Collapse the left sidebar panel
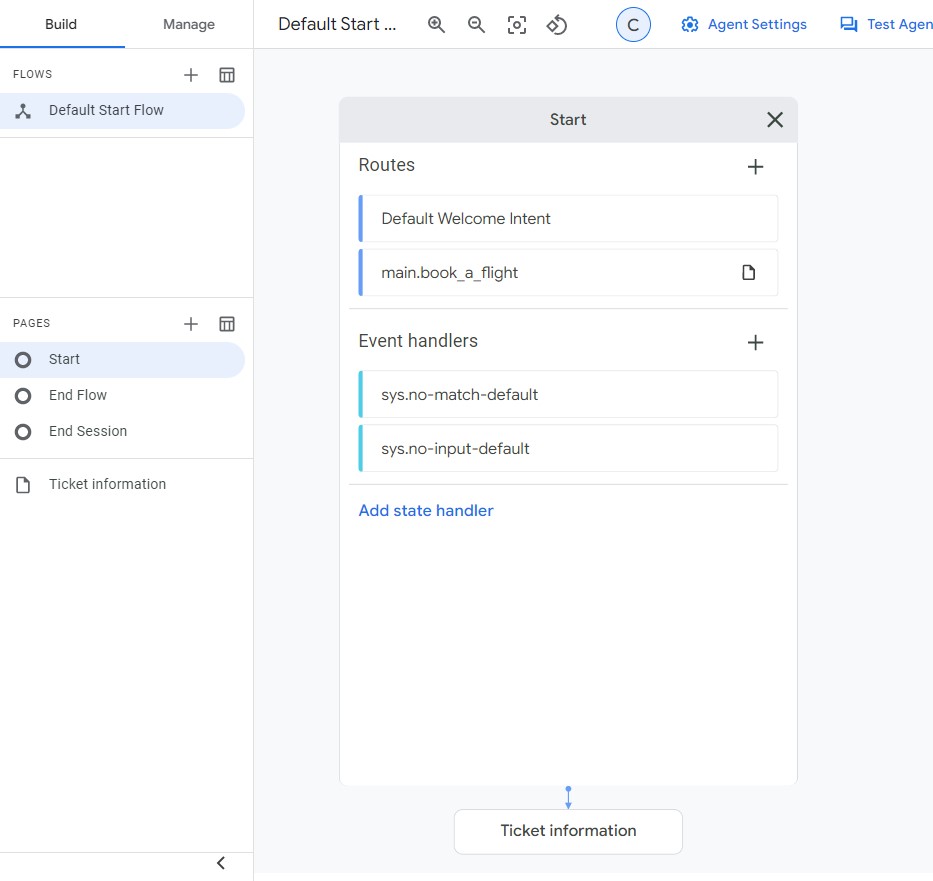 pos(221,863)
